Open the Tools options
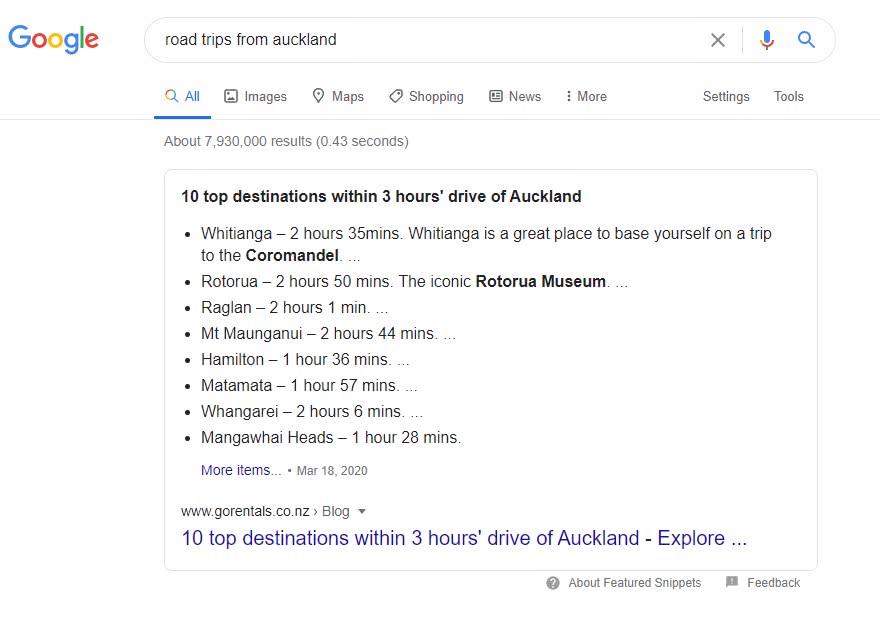This screenshot has height=617, width=880. (788, 96)
